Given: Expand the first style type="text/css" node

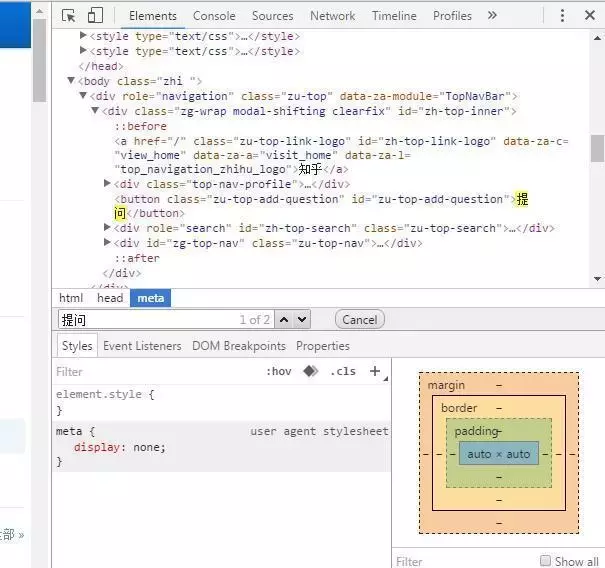Looking at the screenshot, I should point(83,36).
